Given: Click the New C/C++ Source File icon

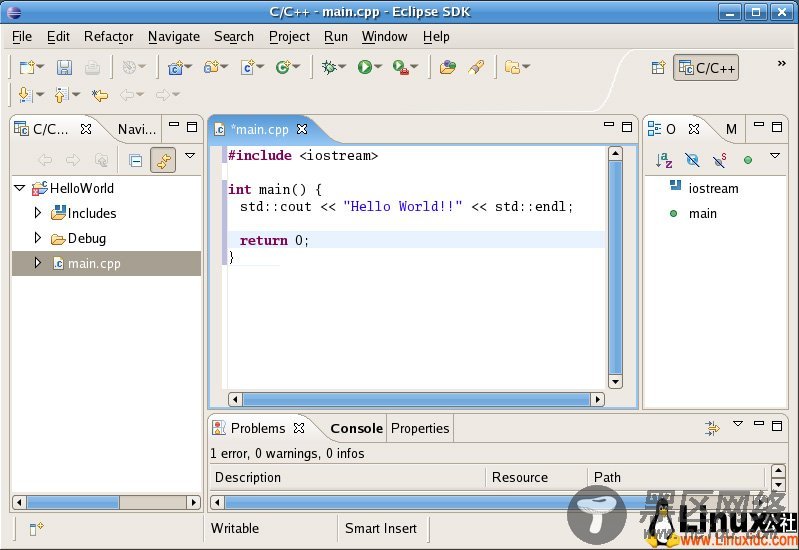Looking at the screenshot, I should [248, 67].
